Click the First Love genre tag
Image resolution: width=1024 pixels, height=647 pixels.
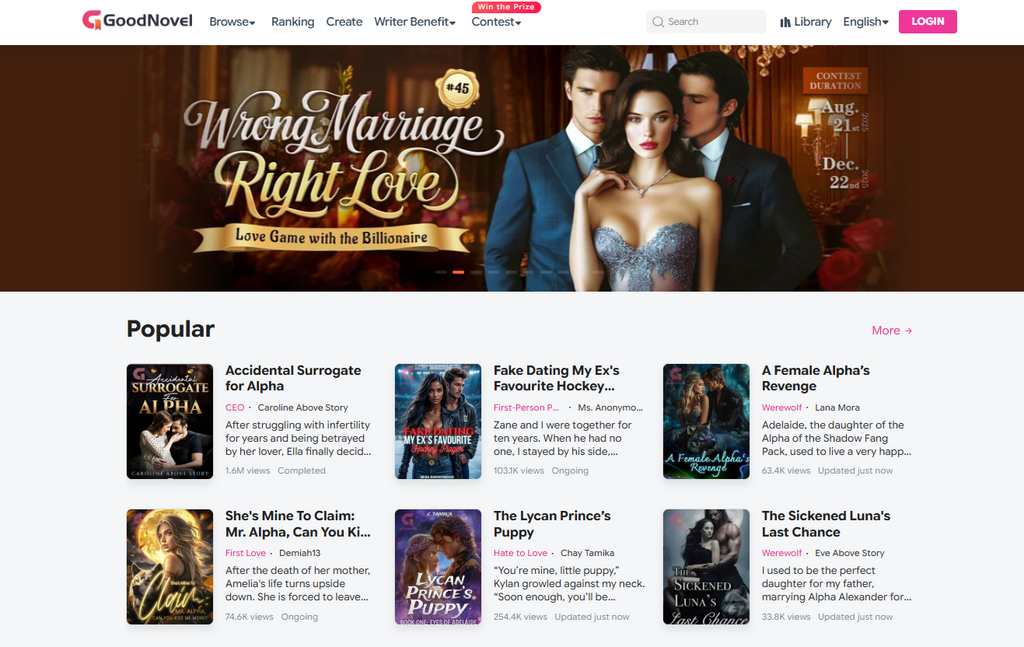[x=246, y=553]
